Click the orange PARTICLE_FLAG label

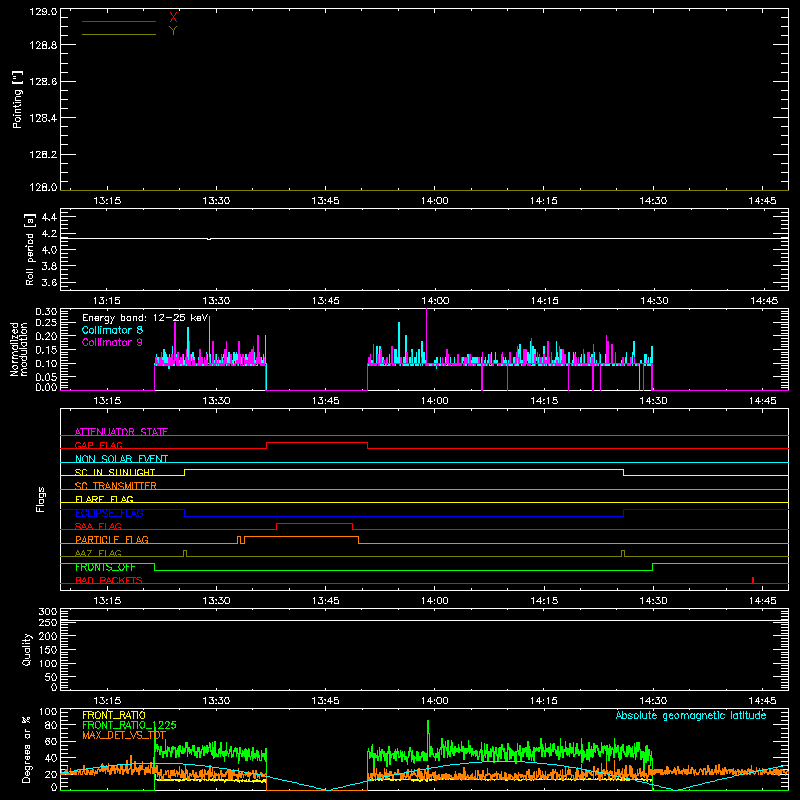[x=112, y=540]
